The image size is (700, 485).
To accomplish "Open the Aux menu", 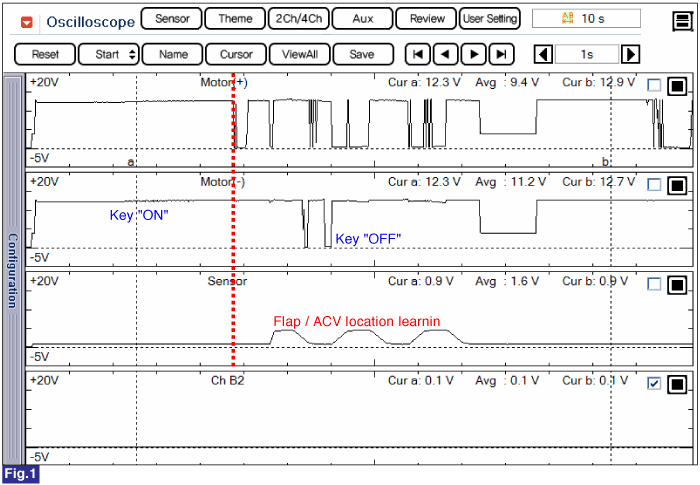I will click(362, 19).
